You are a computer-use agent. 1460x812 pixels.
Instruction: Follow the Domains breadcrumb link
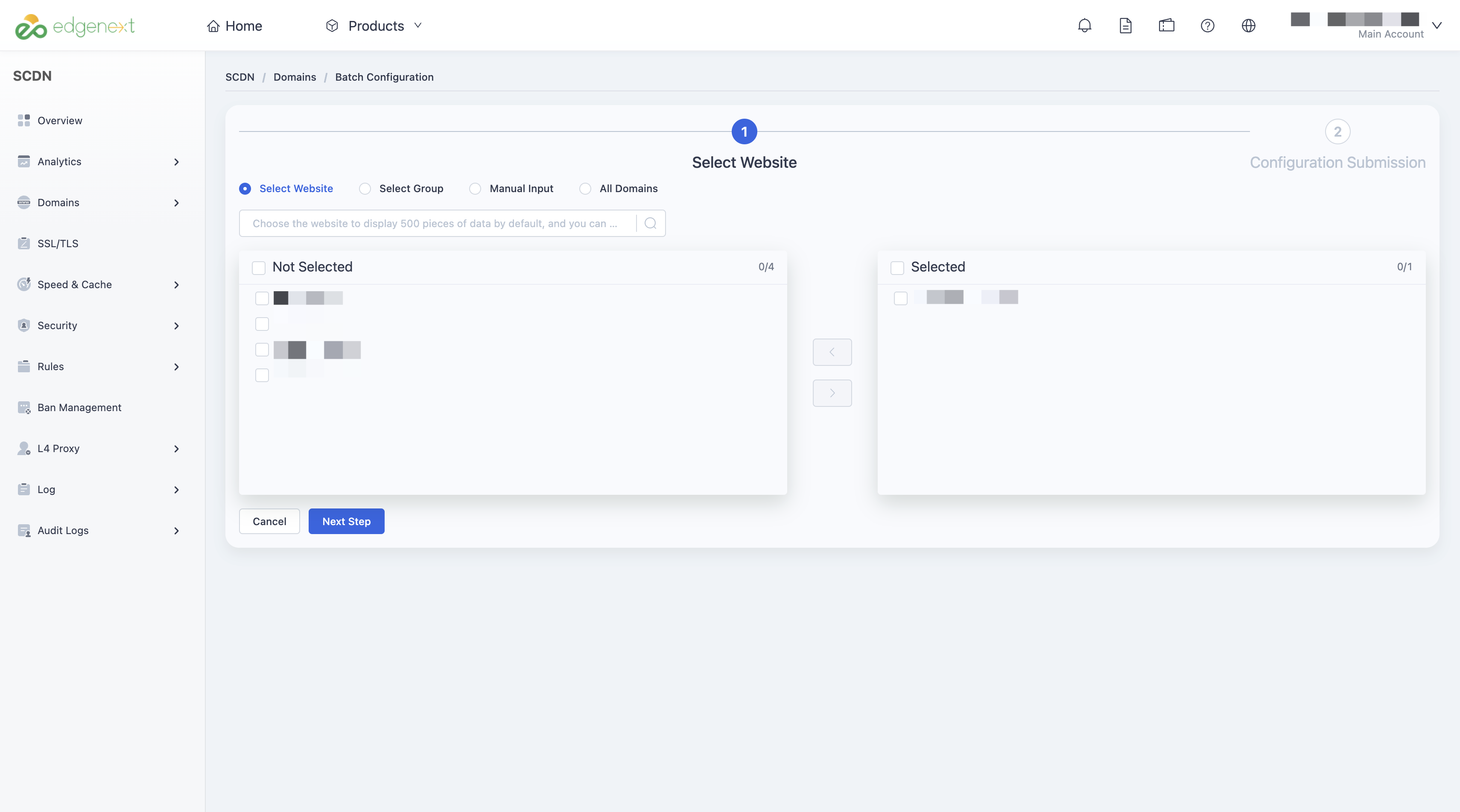[295, 77]
